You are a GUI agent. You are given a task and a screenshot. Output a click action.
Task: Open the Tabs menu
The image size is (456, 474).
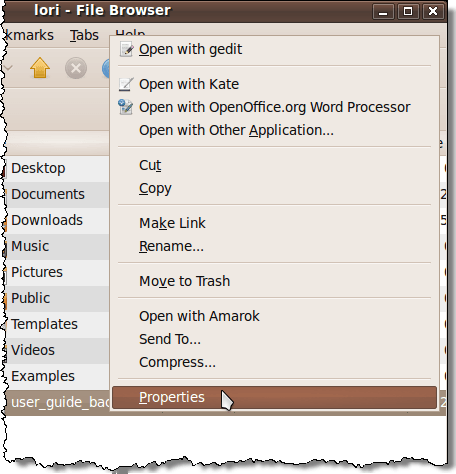point(84,35)
